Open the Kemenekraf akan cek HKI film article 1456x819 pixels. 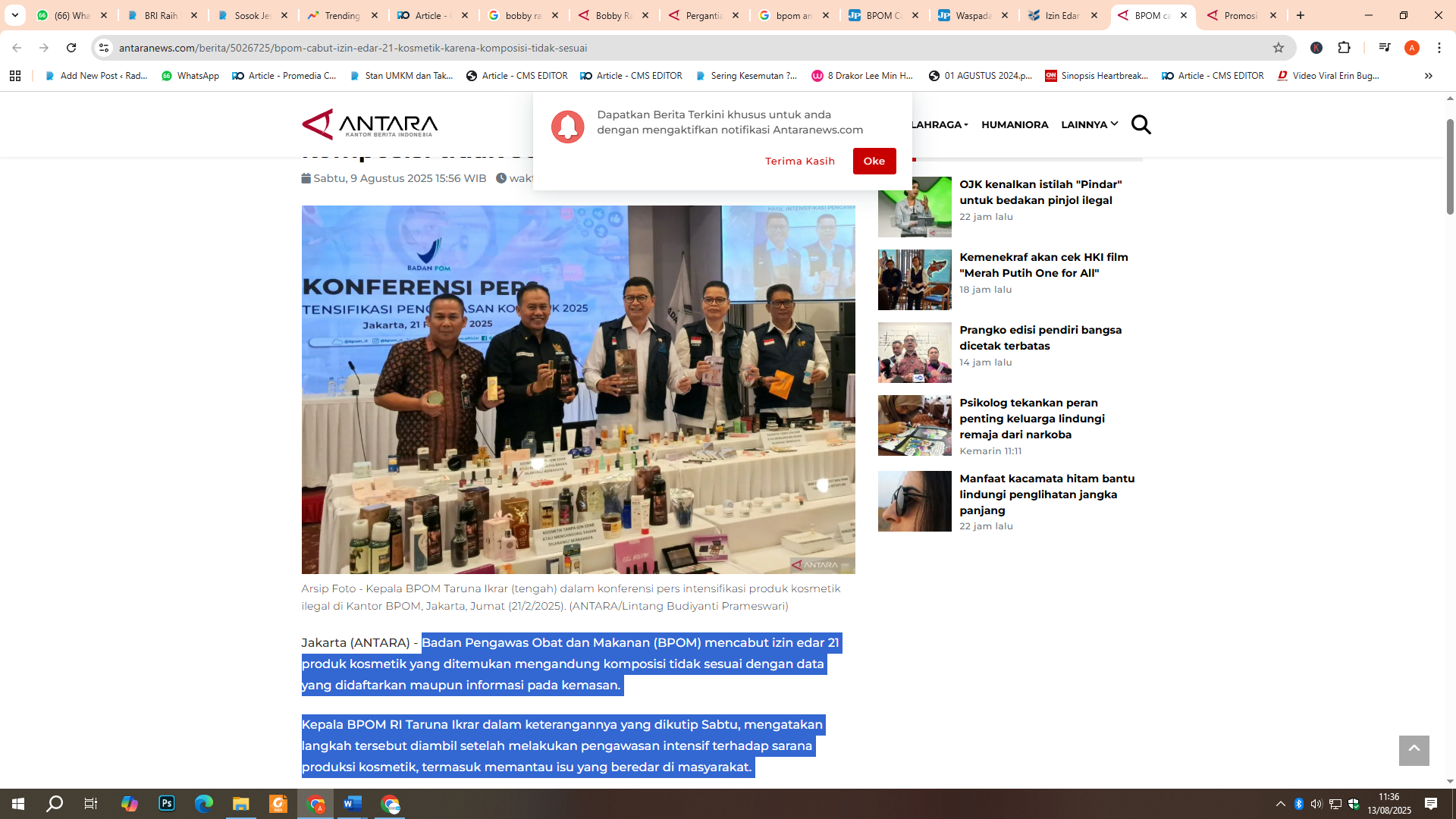(x=1043, y=265)
